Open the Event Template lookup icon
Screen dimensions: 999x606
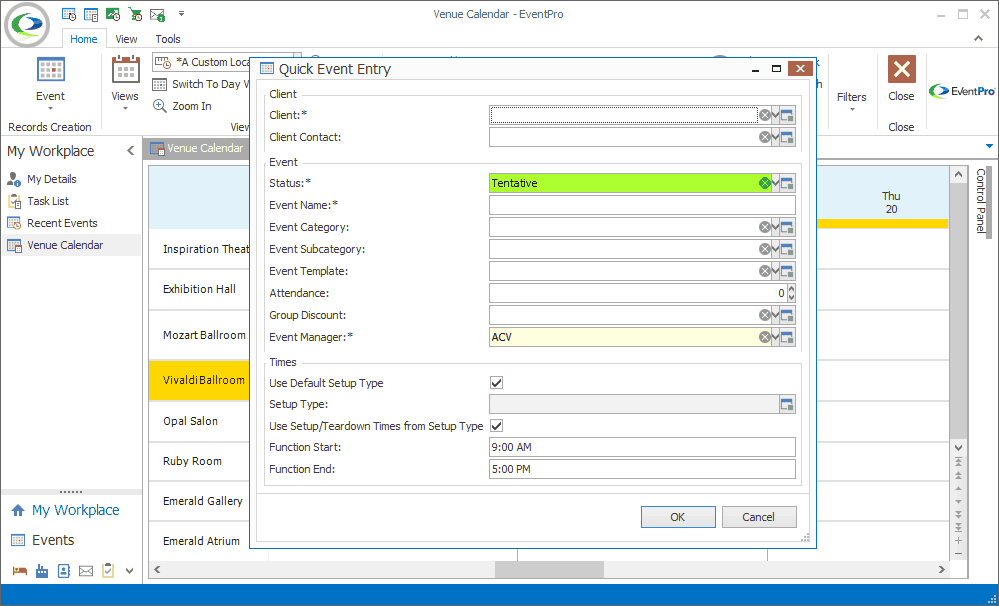click(x=787, y=271)
